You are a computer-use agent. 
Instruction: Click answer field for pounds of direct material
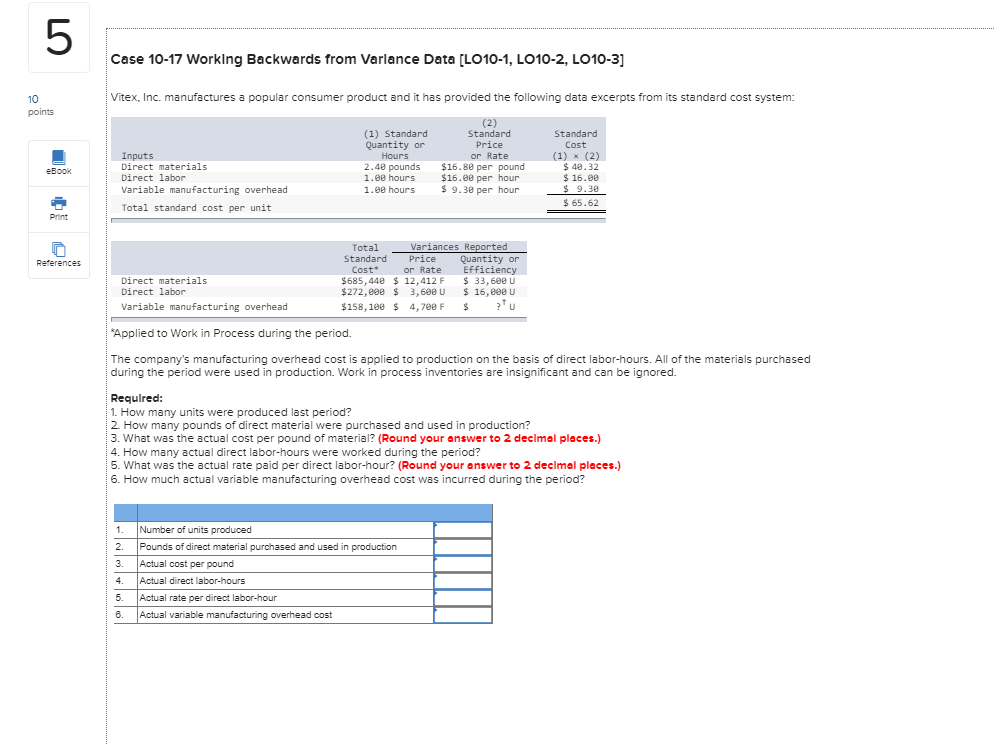click(462, 547)
